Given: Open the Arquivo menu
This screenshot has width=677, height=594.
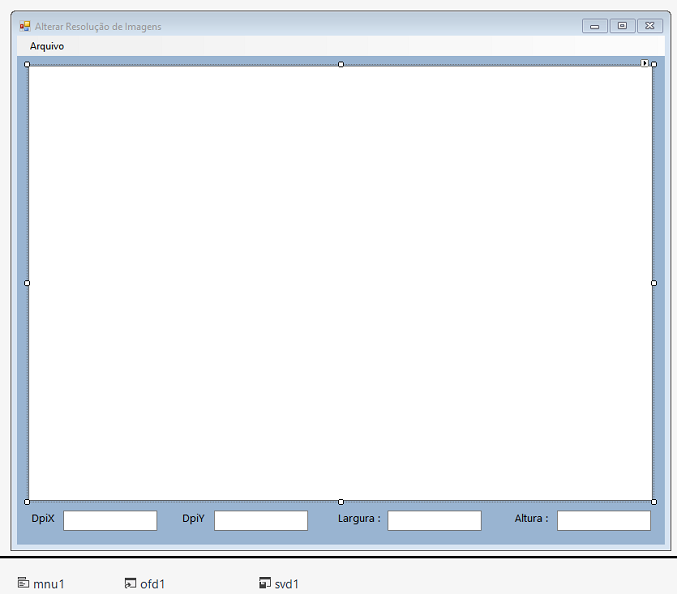Looking at the screenshot, I should (x=47, y=46).
